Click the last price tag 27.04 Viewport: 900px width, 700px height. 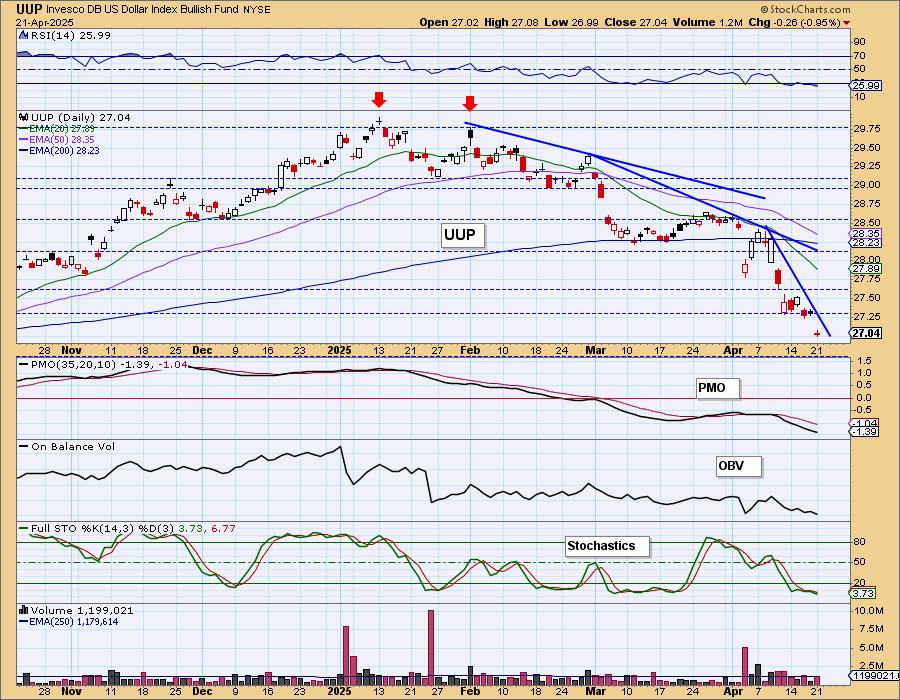[866, 333]
